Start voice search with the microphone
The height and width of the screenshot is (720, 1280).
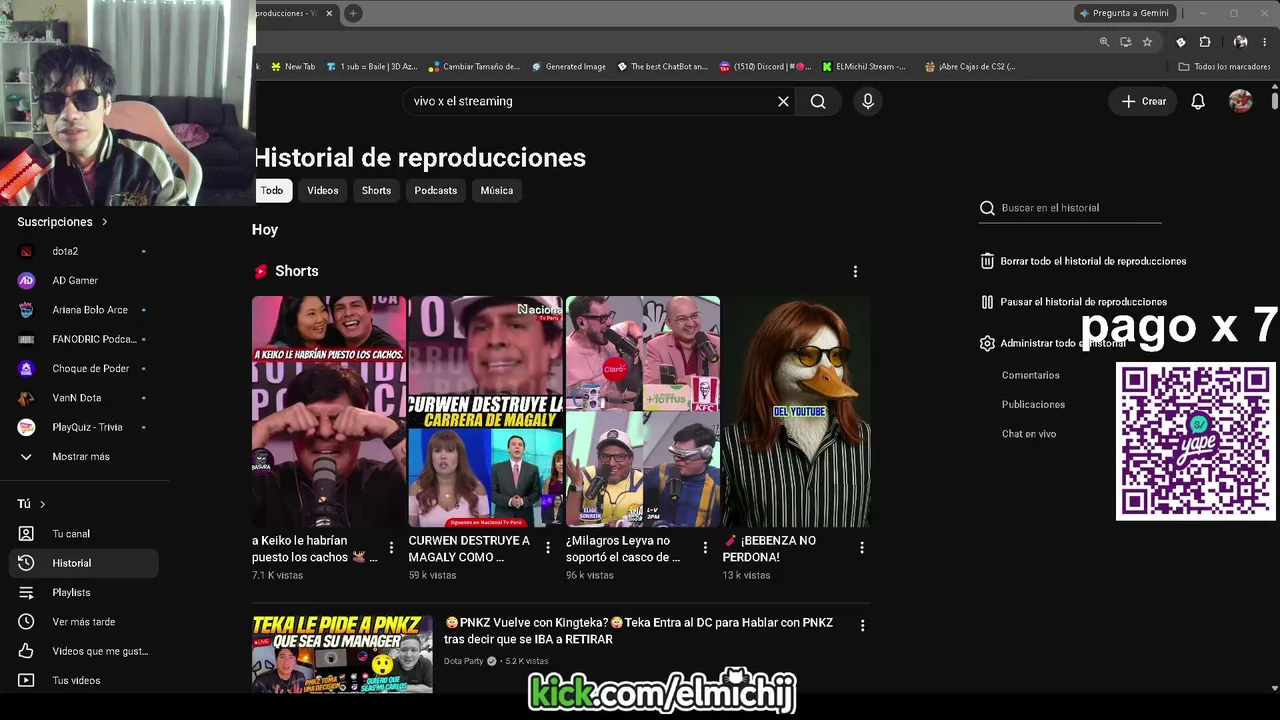coord(868,101)
